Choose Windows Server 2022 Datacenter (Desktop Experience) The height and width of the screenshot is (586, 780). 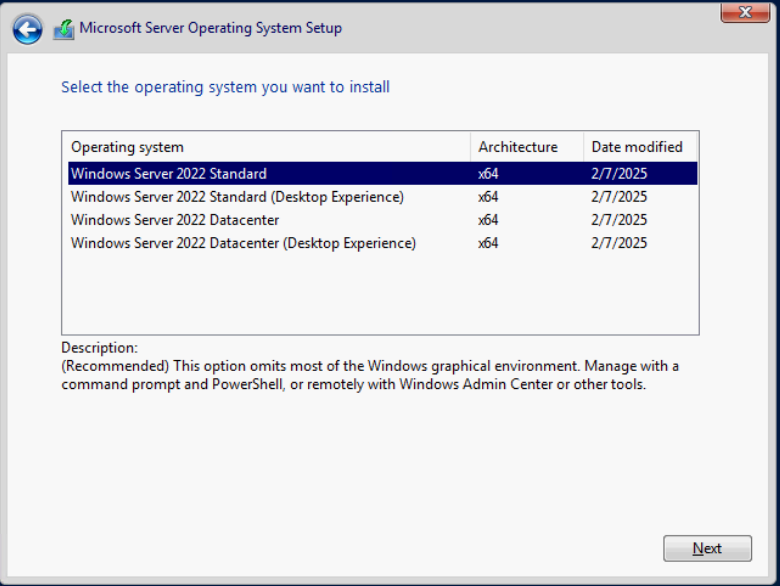click(x=243, y=243)
